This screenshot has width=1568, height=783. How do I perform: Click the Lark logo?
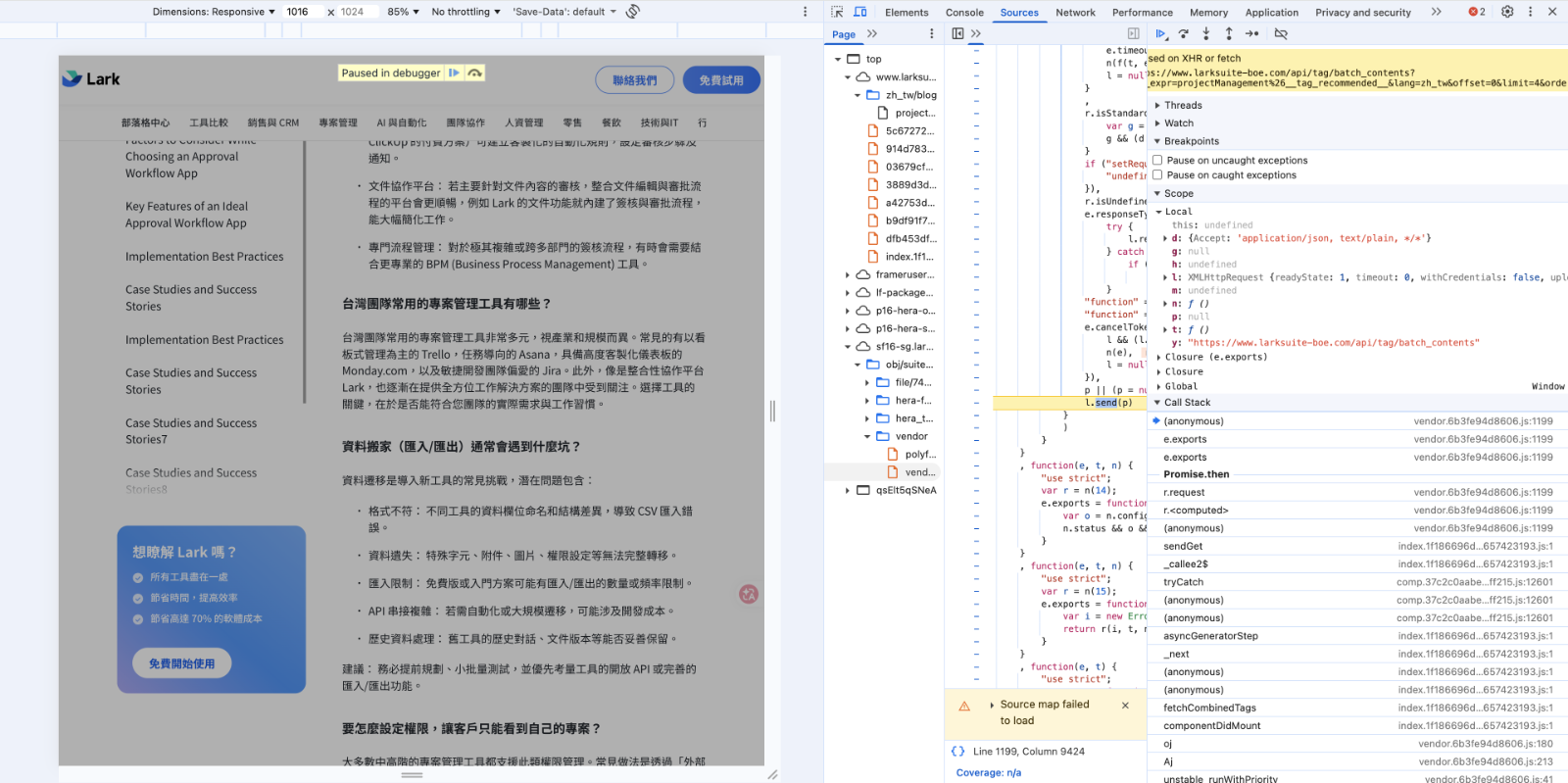pyautogui.click(x=91, y=78)
